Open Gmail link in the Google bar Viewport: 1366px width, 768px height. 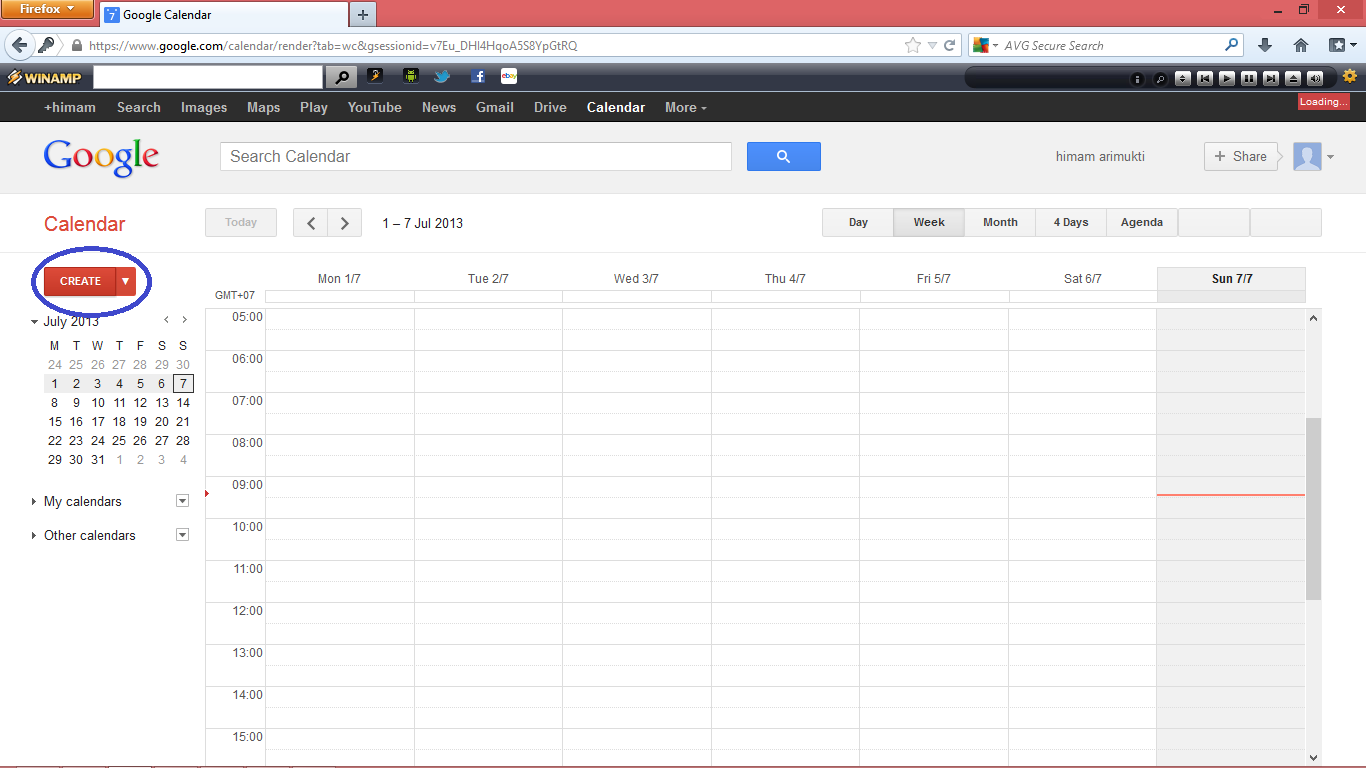(x=494, y=107)
